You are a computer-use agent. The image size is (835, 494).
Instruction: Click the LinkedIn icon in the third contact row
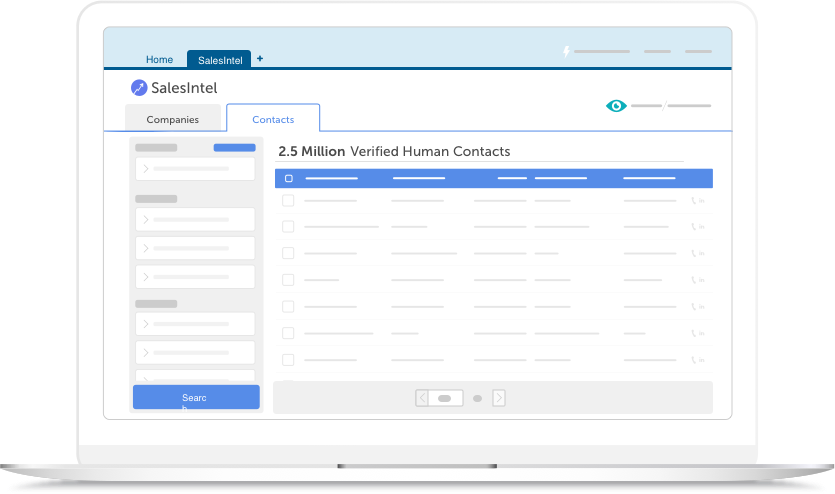click(701, 253)
